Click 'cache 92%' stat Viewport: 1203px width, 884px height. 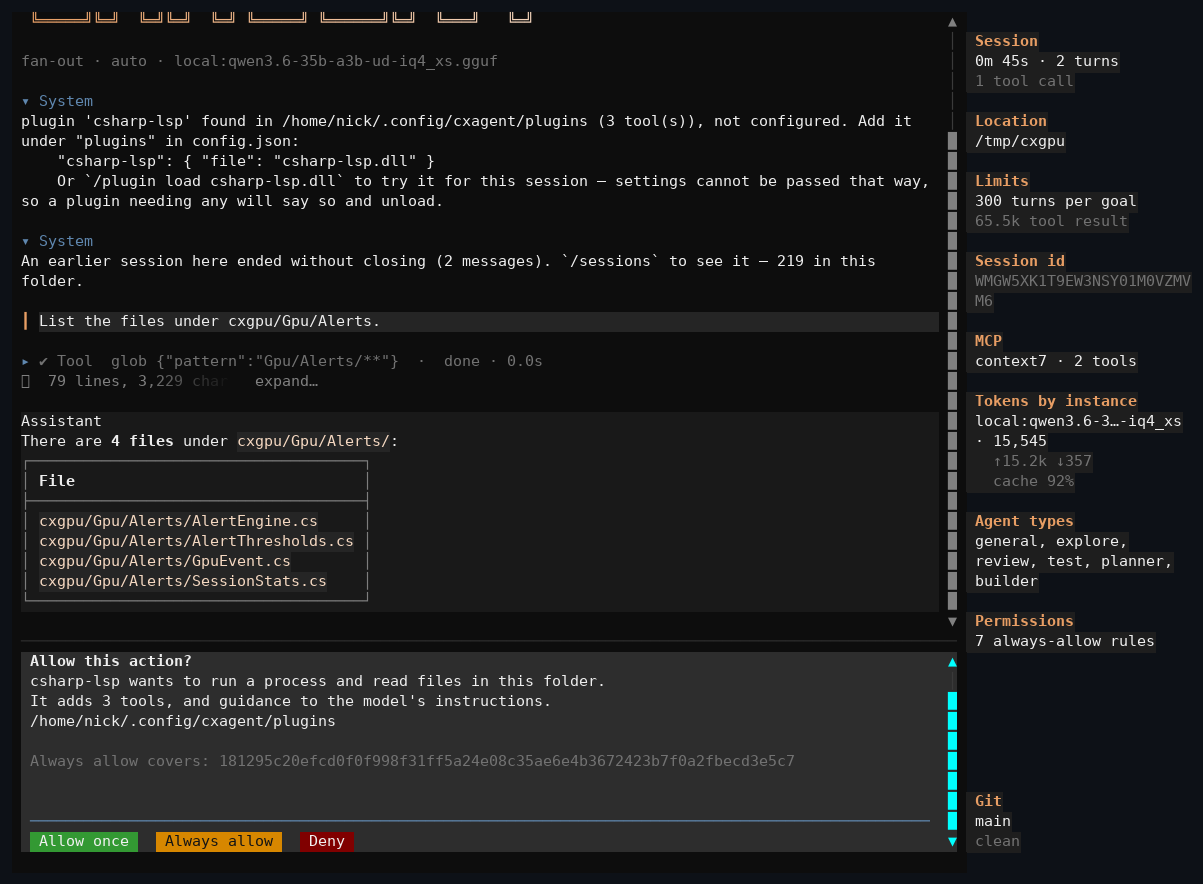(x=1033, y=481)
